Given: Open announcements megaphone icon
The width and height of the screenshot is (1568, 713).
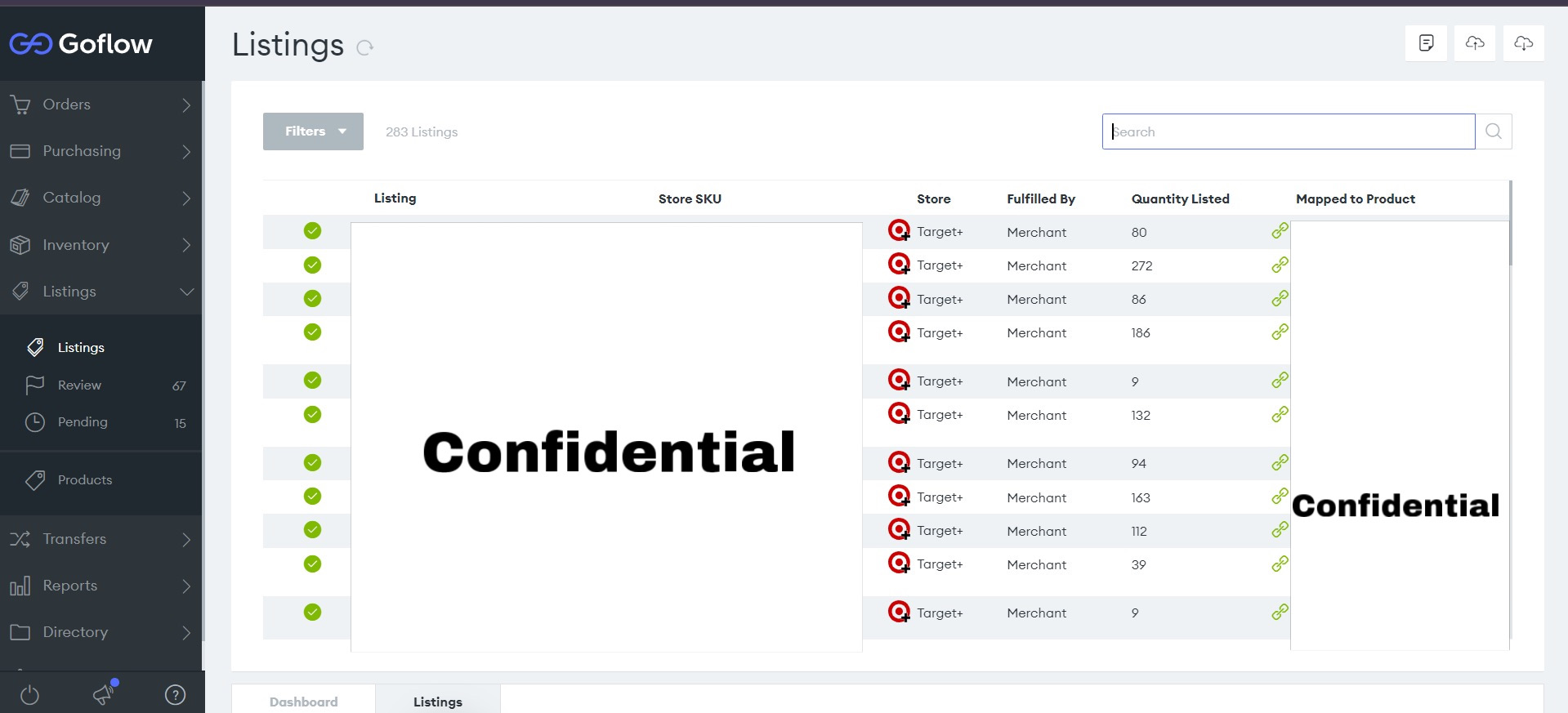Looking at the screenshot, I should click(105, 693).
